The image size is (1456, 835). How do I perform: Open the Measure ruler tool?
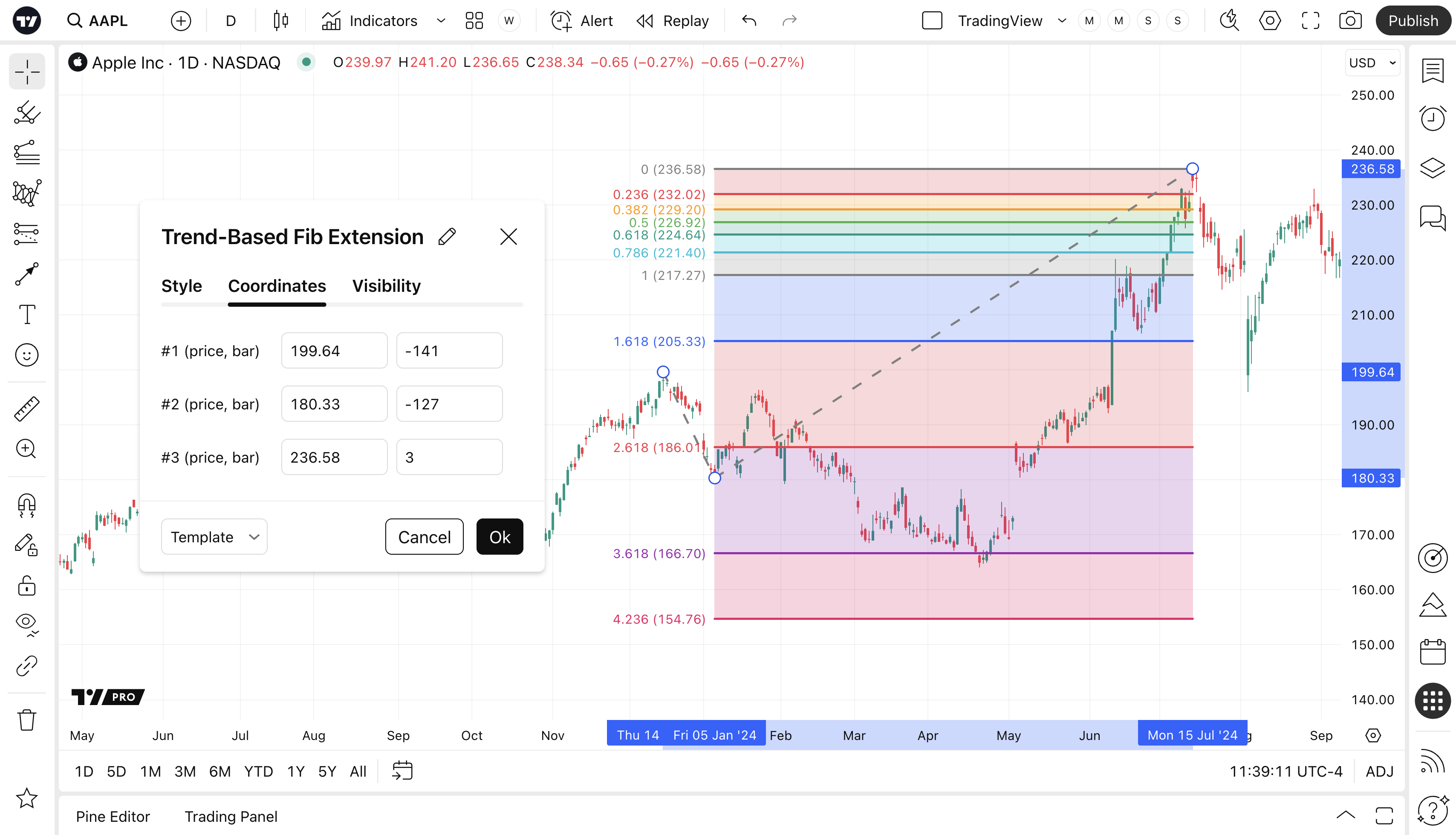coord(26,408)
